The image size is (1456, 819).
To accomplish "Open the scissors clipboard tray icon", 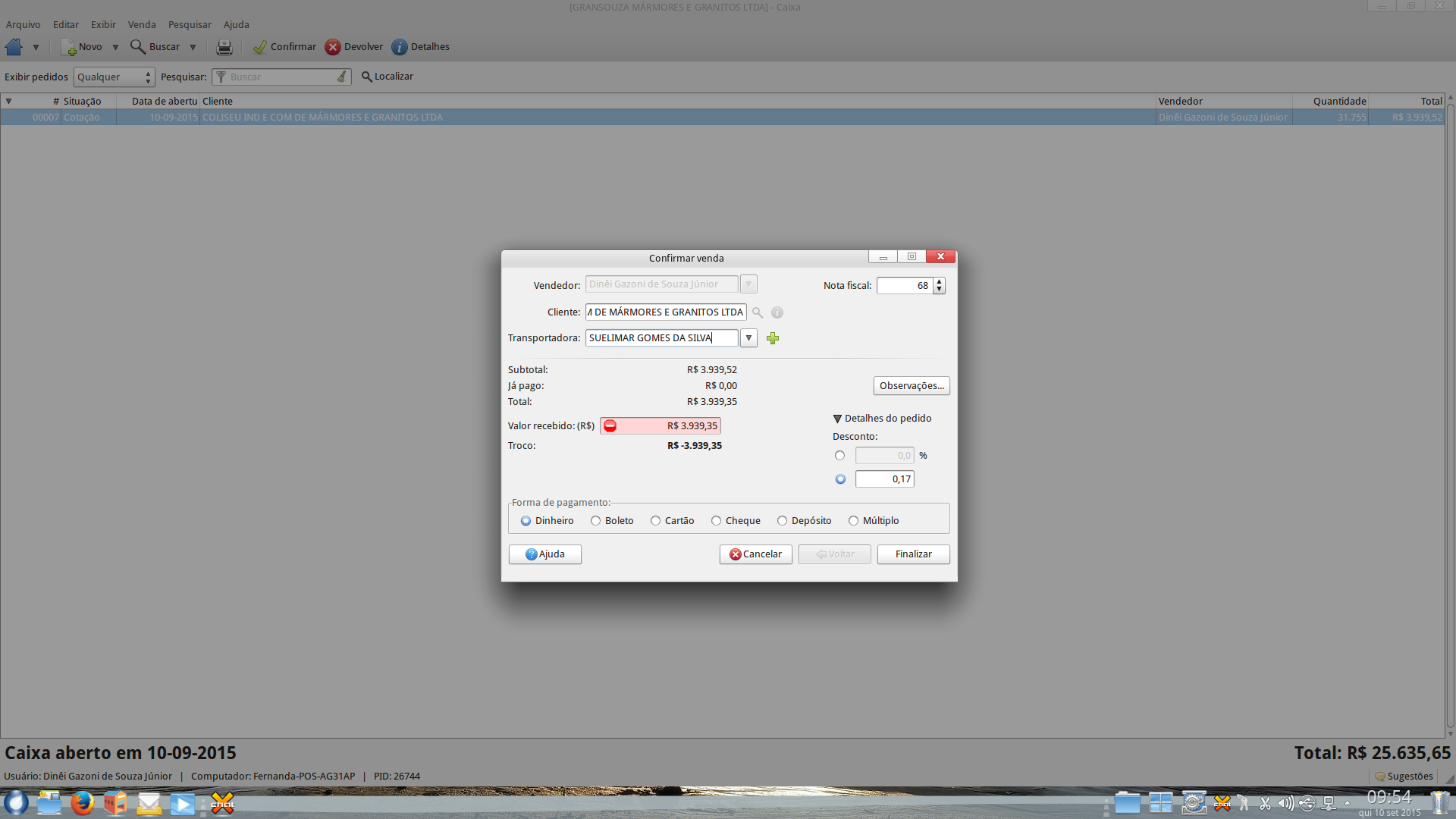I will tap(1265, 803).
